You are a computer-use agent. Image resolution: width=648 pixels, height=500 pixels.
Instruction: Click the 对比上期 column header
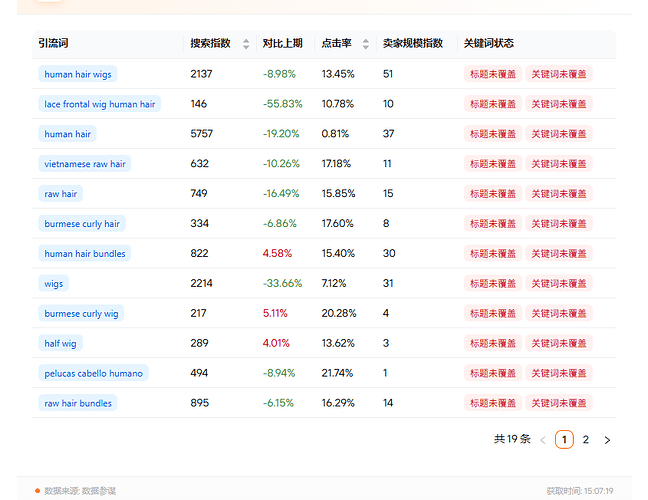click(282, 44)
